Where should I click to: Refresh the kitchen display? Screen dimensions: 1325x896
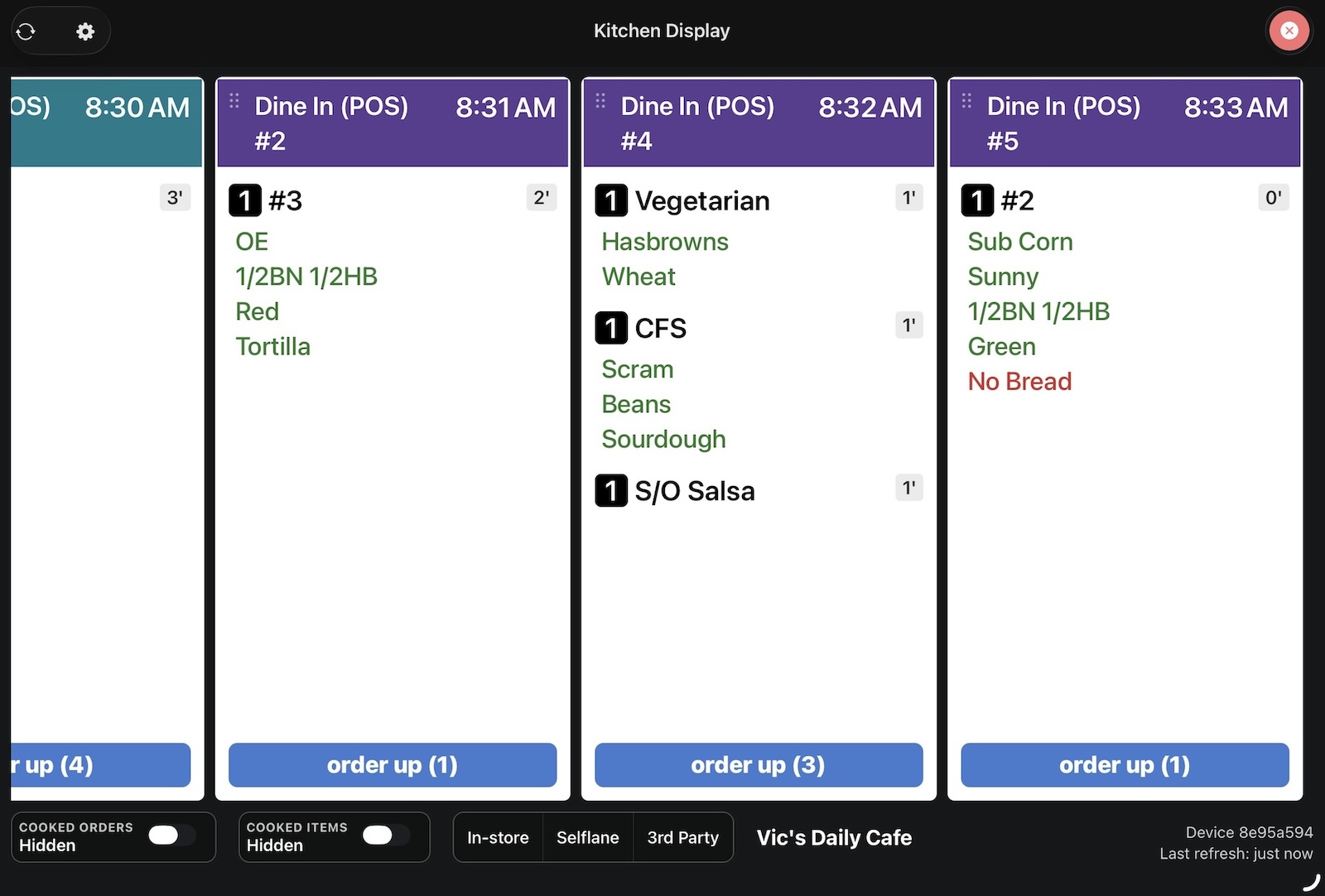click(26, 31)
